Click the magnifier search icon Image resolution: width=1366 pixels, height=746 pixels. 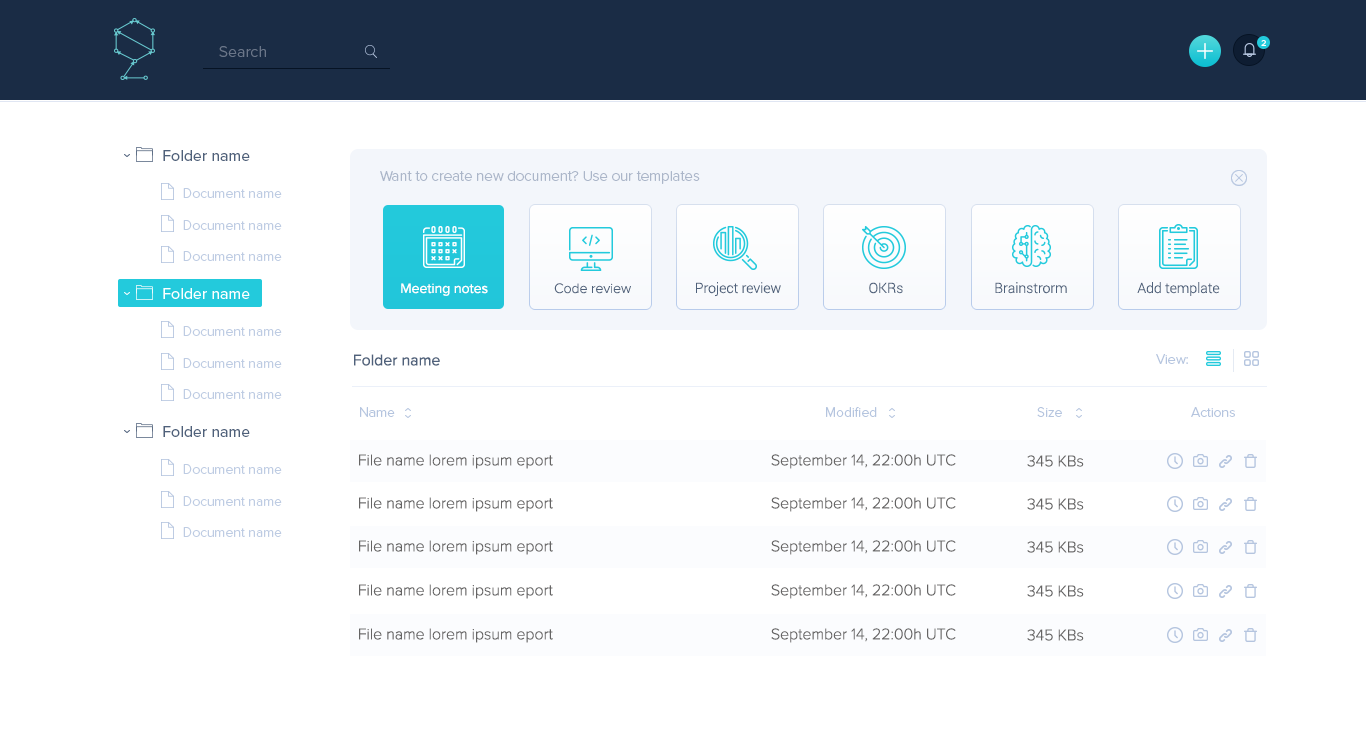click(x=371, y=51)
